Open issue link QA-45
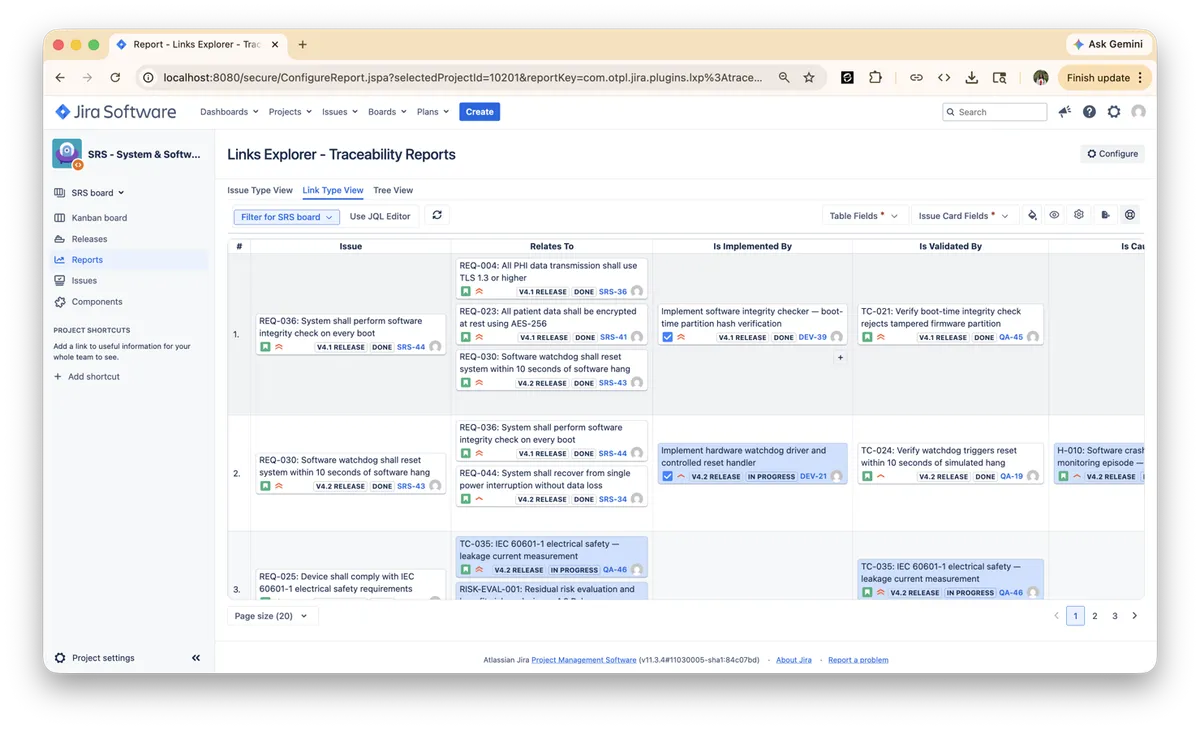1200x730 pixels. pyautogui.click(x=1011, y=338)
